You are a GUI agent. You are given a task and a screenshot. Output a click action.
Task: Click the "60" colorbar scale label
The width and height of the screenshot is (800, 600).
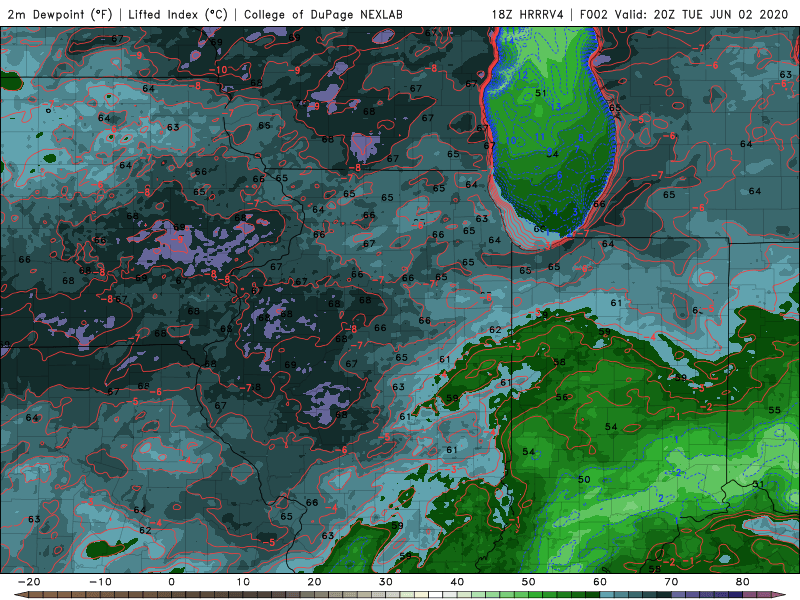point(600,582)
